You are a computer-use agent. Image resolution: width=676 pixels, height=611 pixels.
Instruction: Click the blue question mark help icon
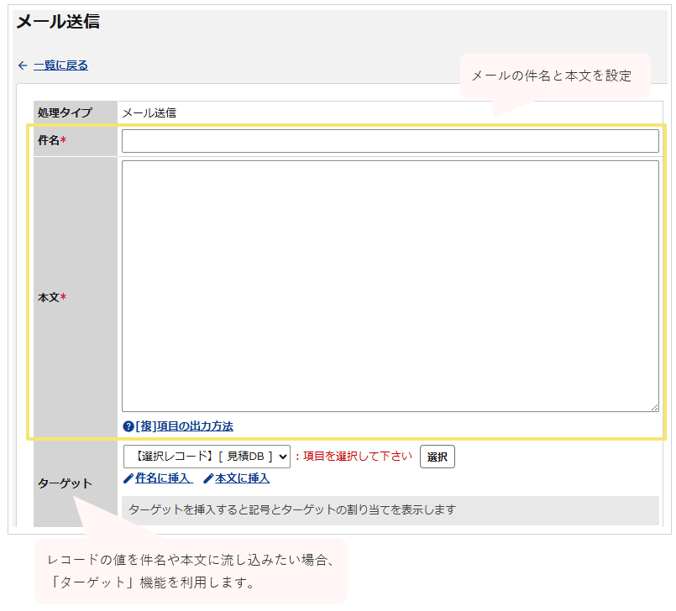pyautogui.click(x=128, y=426)
